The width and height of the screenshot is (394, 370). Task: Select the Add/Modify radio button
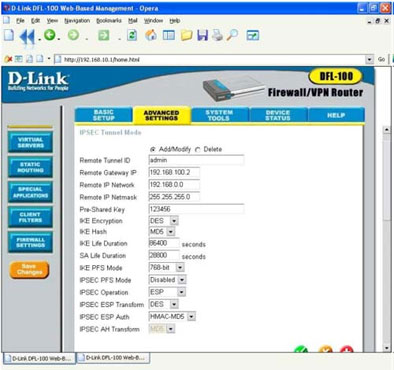[x=153, y=150]
